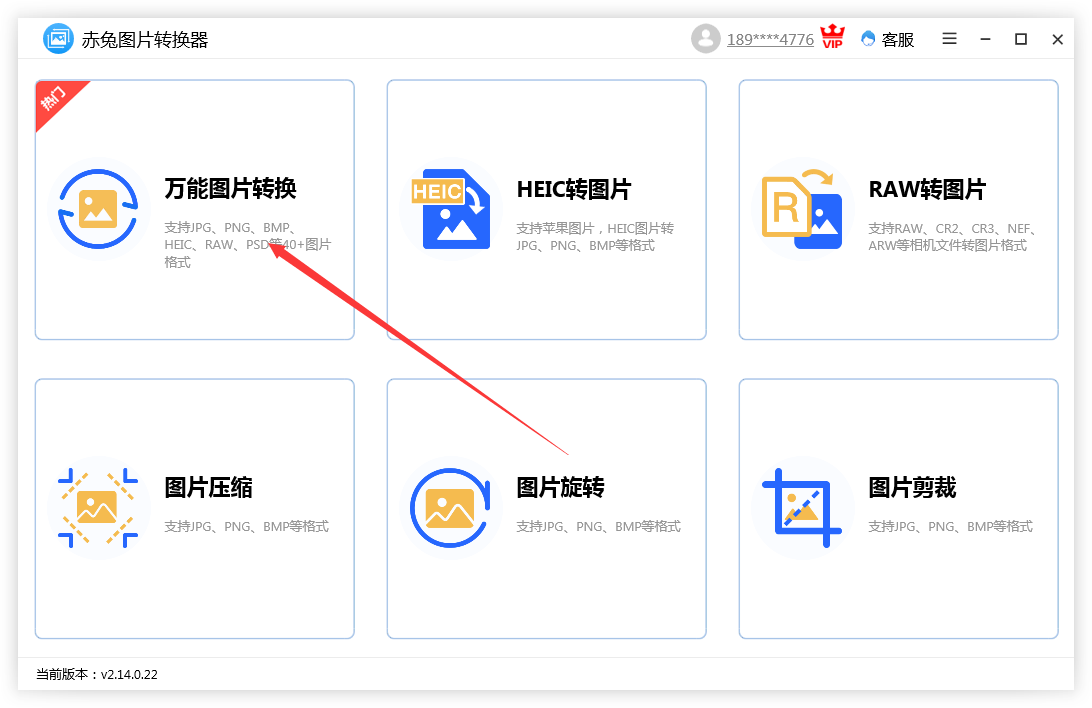Click the HEIC file convert icon

tap(451, 209)
